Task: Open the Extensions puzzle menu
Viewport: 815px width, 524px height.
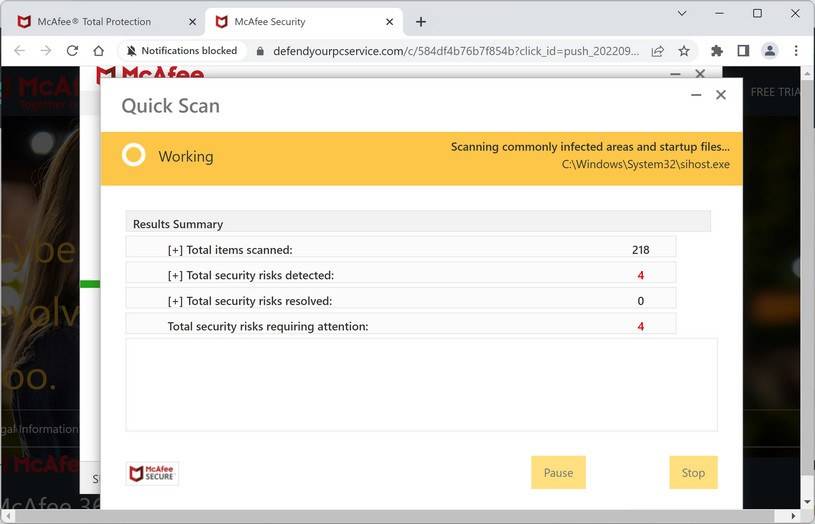Action: coord(717,51)
